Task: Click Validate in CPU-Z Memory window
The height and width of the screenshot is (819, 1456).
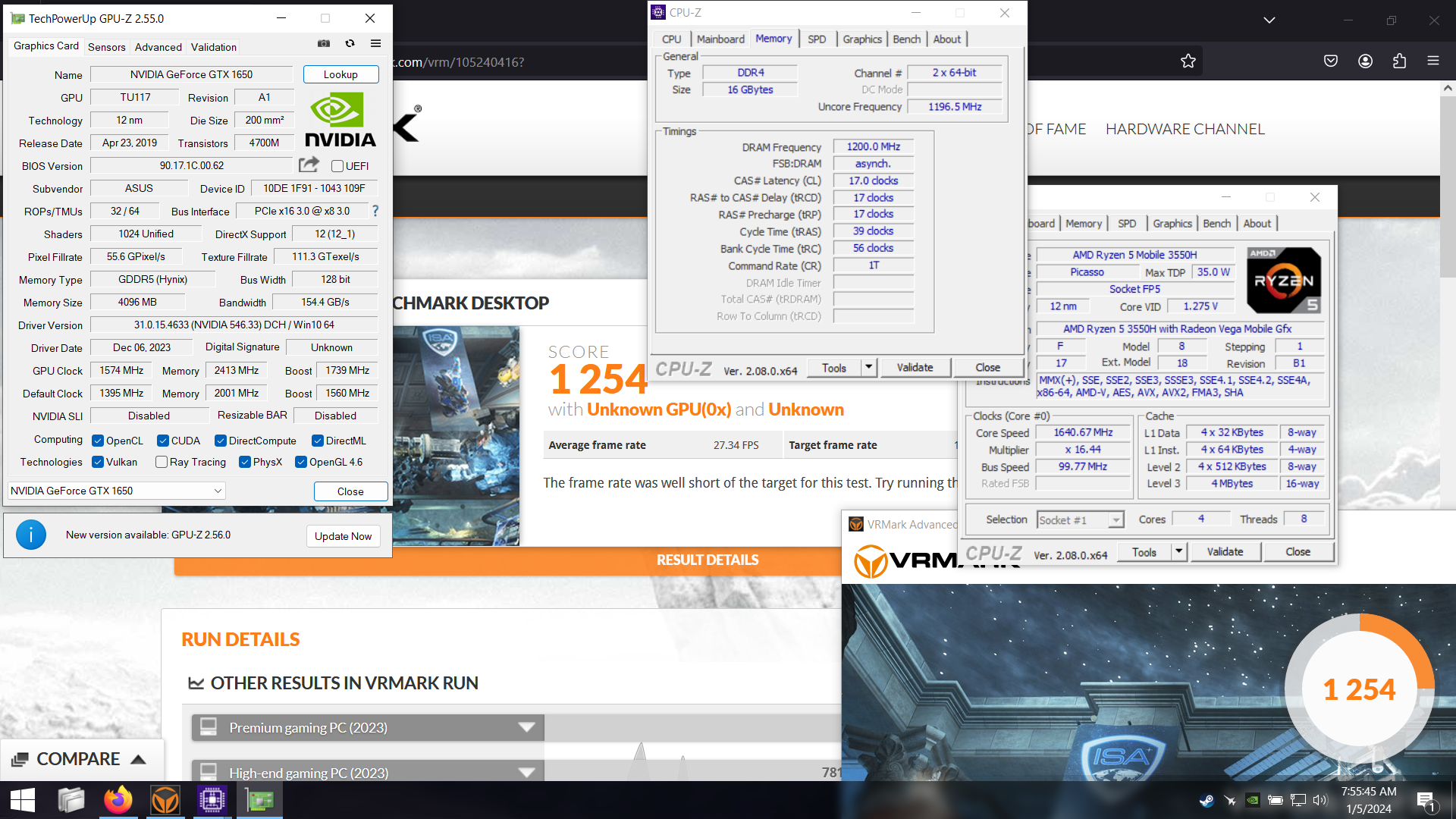Action: [x=915, y=368]
